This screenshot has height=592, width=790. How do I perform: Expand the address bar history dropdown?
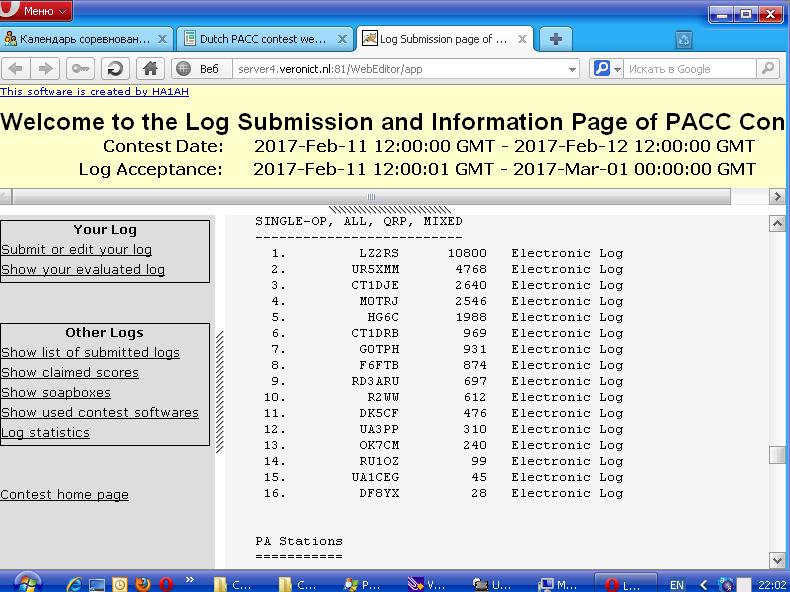[x=572, y=69]
